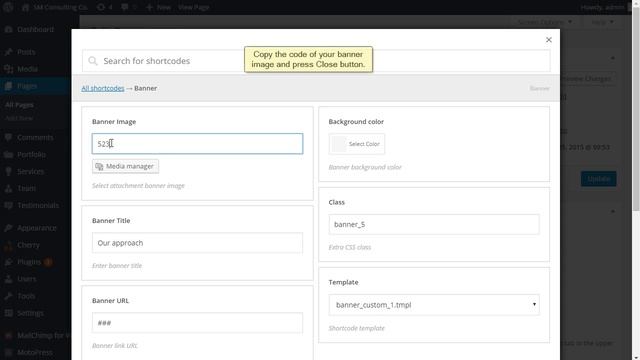This screenshot has width=640, height=360.
Task: Click the Update button behind dialog
Action: pyautogui.click(x=598, y=179)
